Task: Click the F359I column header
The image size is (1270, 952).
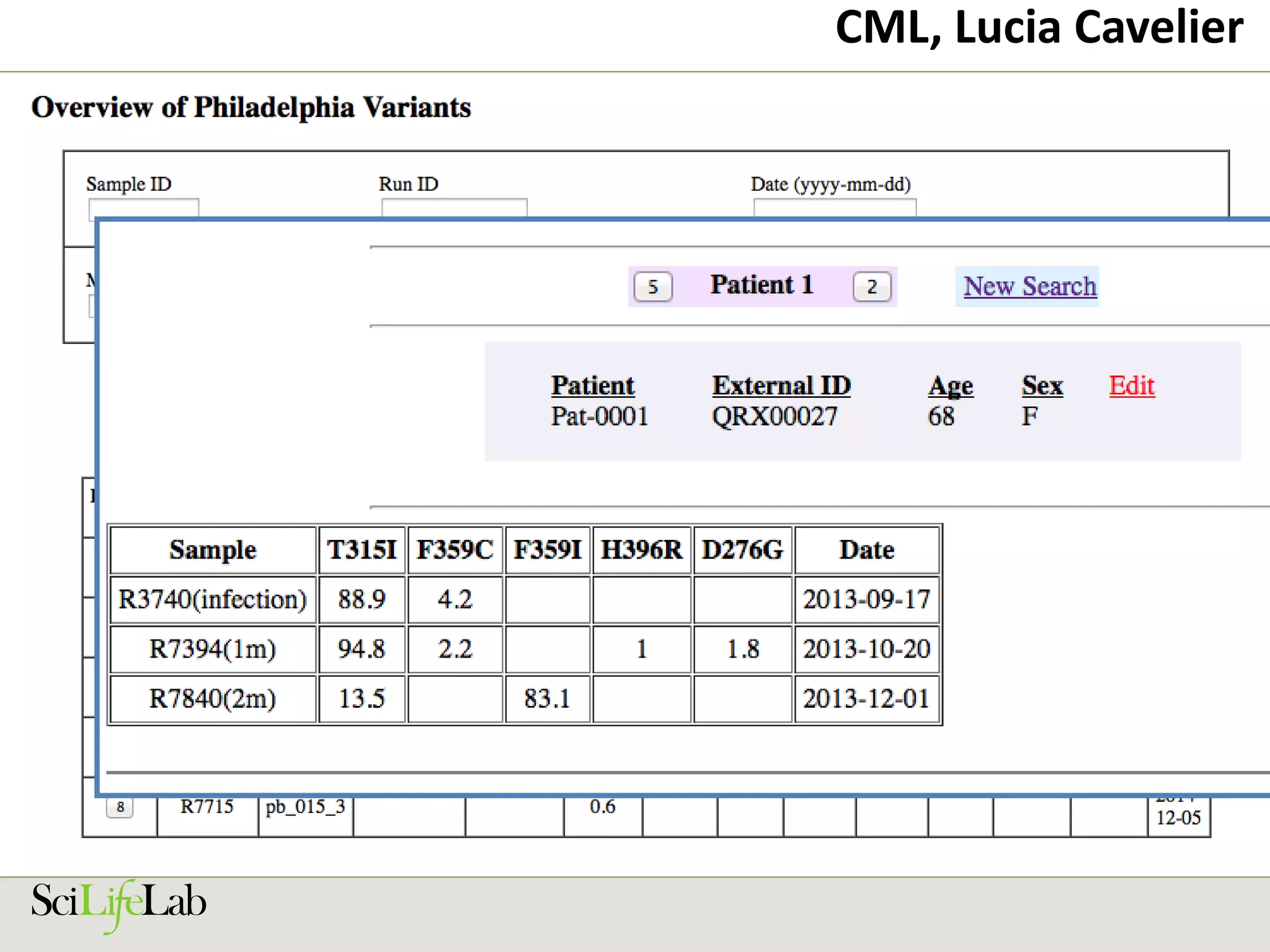Action: (548, 550)
